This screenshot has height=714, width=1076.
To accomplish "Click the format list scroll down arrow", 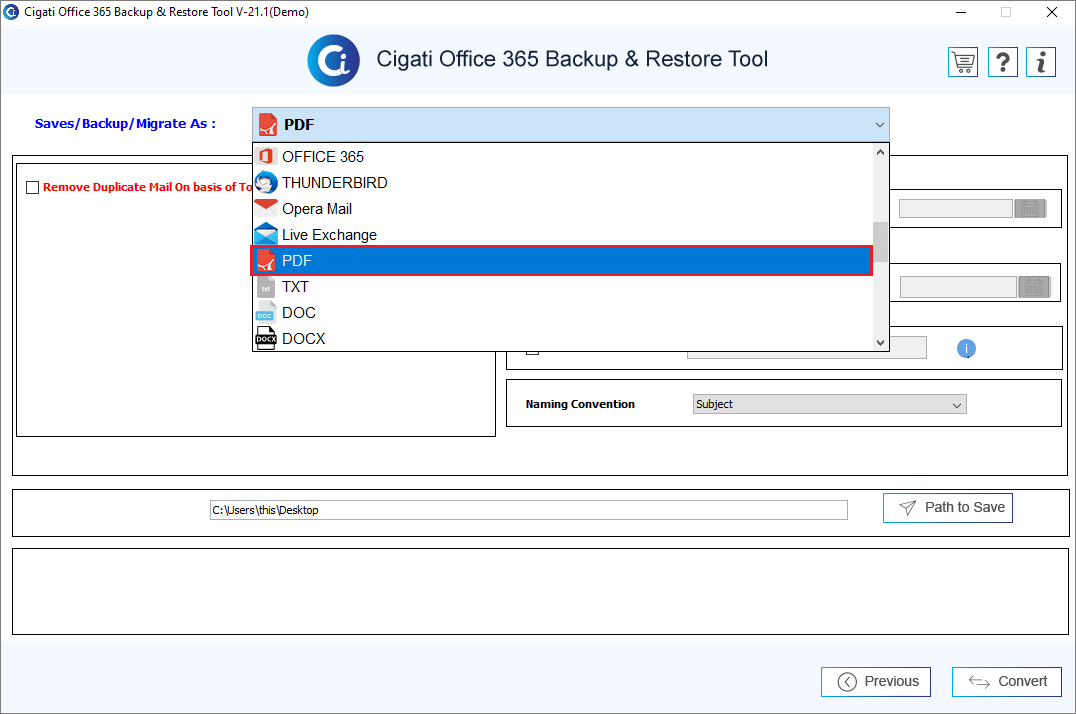I will tap(880, 343).
